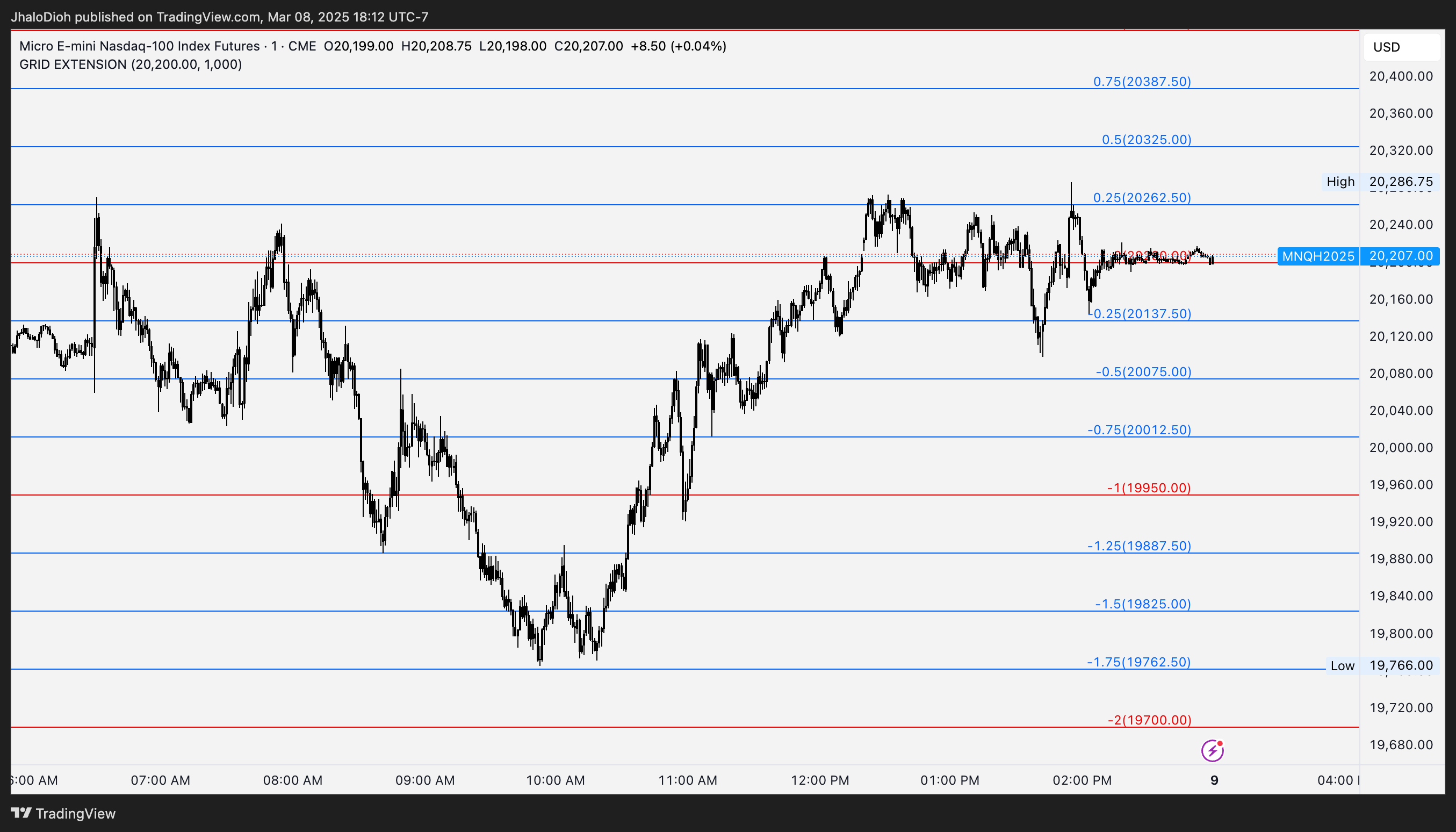Click the 20,120.00 price axis label
Screen dimensions: 1456x832
(x=1401, y=336)
